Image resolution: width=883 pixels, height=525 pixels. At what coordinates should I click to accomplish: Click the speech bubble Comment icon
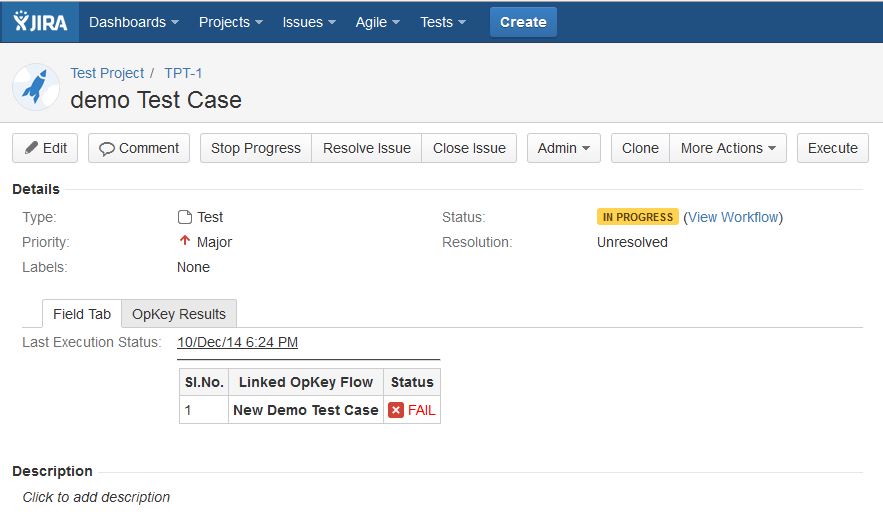click(x=106, y=149)
